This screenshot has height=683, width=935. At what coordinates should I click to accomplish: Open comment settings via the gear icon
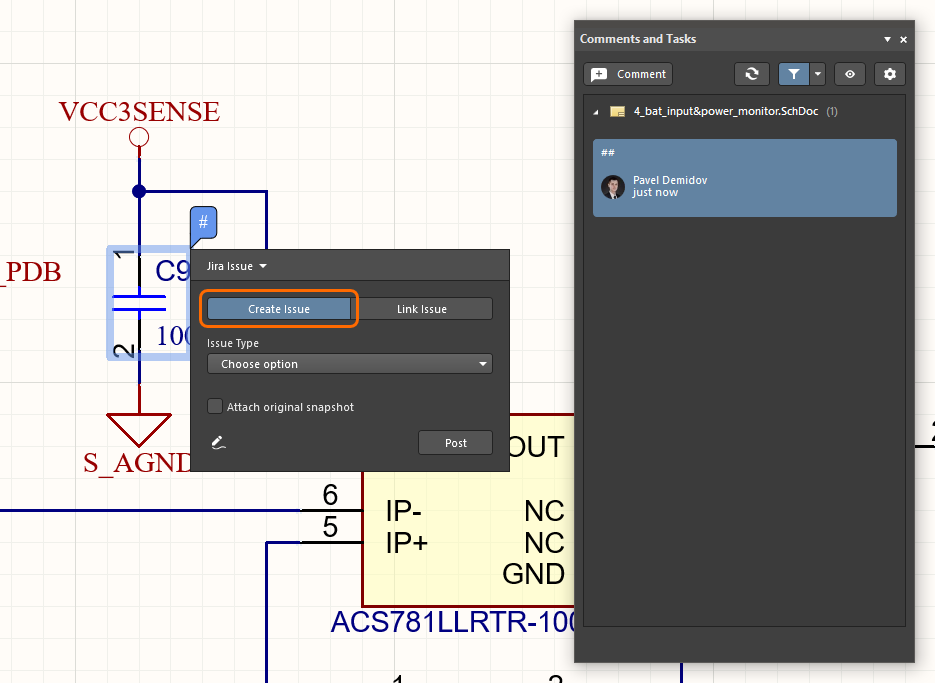tap(889, 74)
